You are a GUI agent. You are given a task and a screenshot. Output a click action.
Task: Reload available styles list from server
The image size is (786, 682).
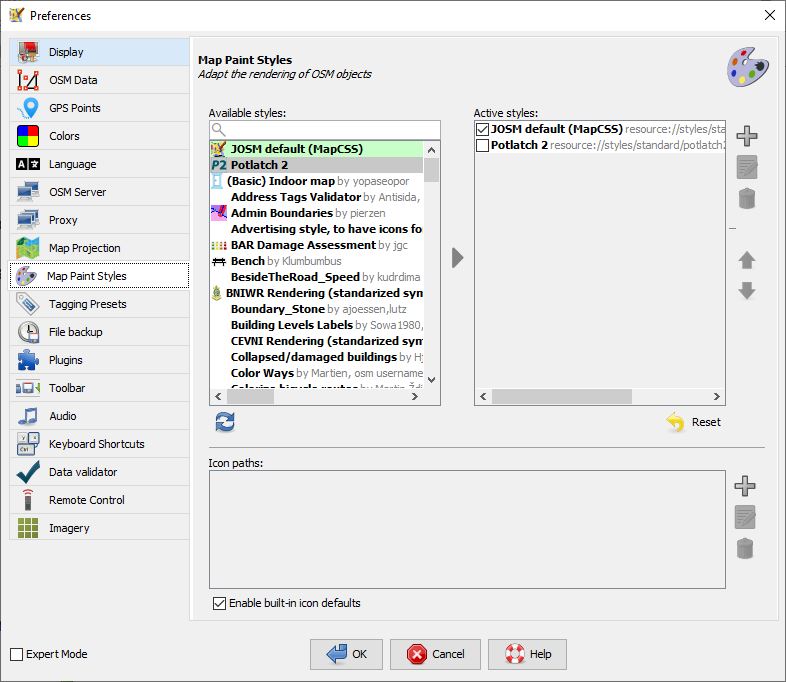click(x=225, y=422)
